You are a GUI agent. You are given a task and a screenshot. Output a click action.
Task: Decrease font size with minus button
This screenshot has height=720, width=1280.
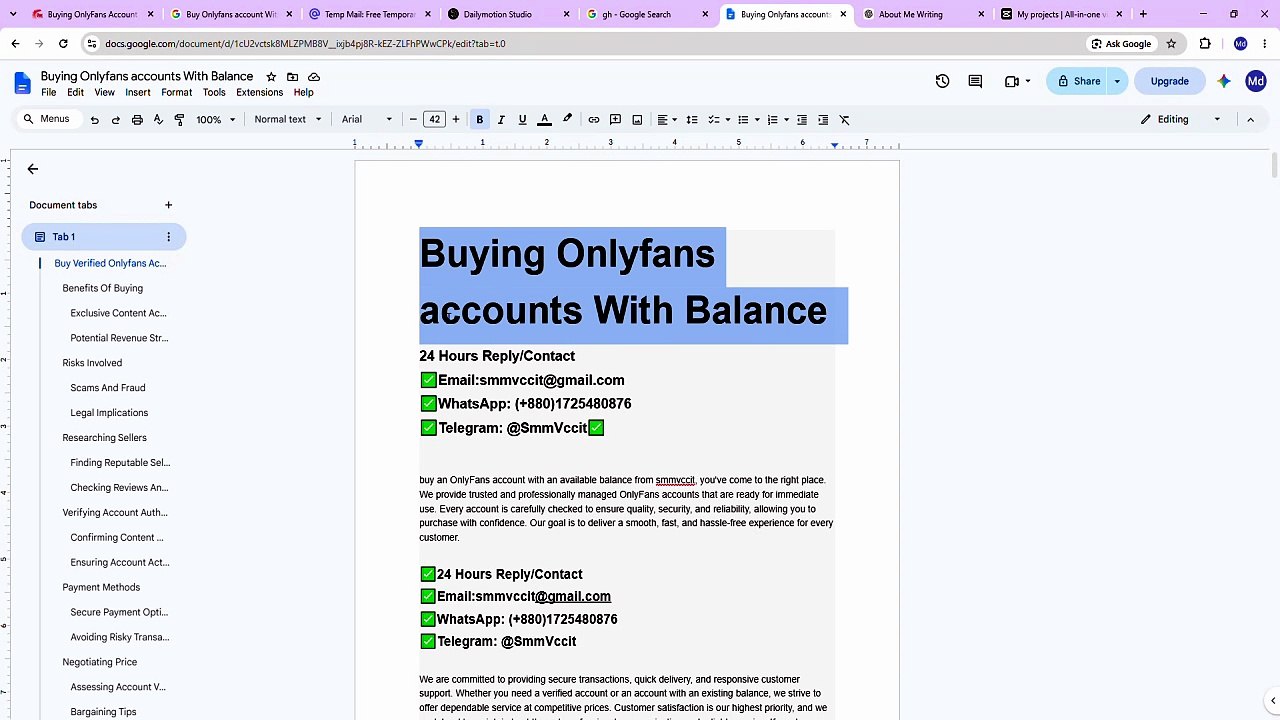413,120
